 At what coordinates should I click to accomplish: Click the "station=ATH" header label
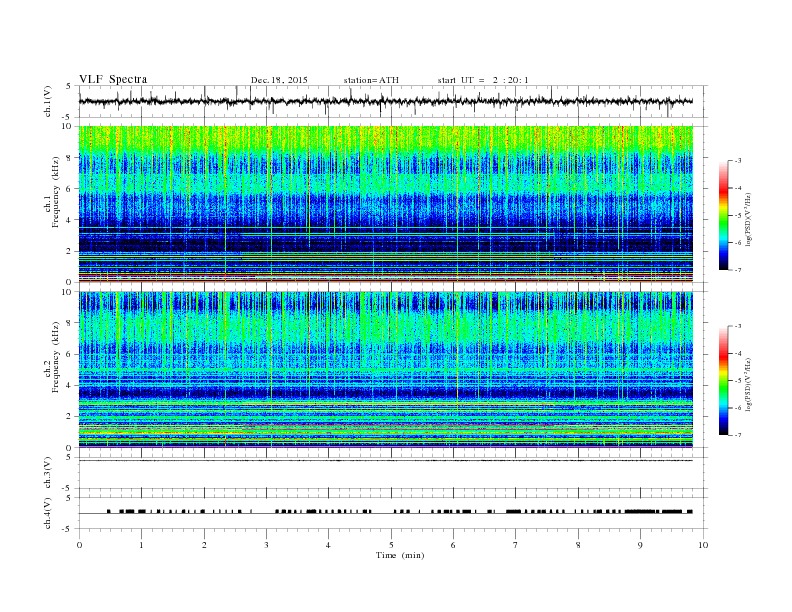[371, 80]
